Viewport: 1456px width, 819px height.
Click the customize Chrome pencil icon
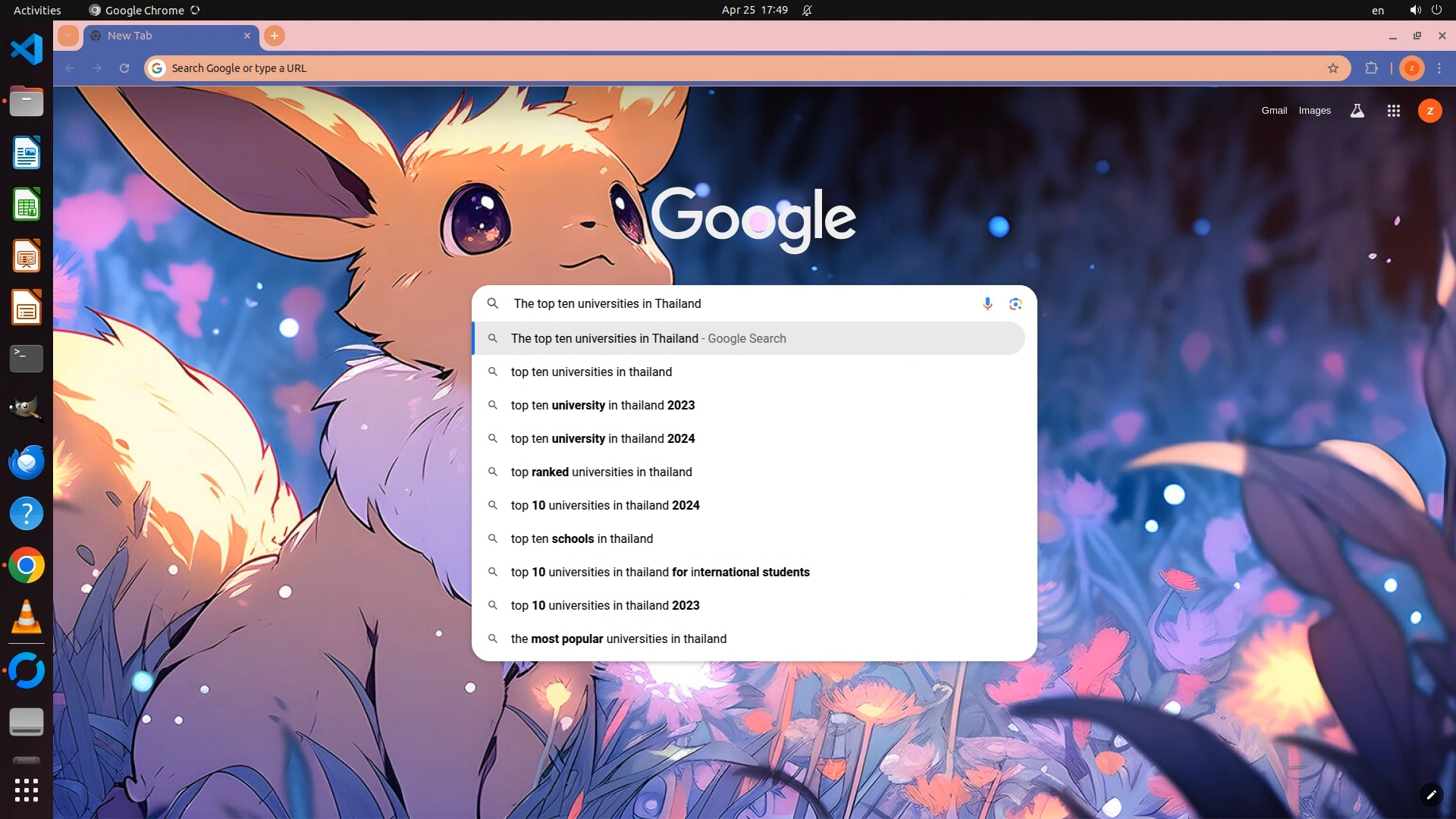point(1431,795)
